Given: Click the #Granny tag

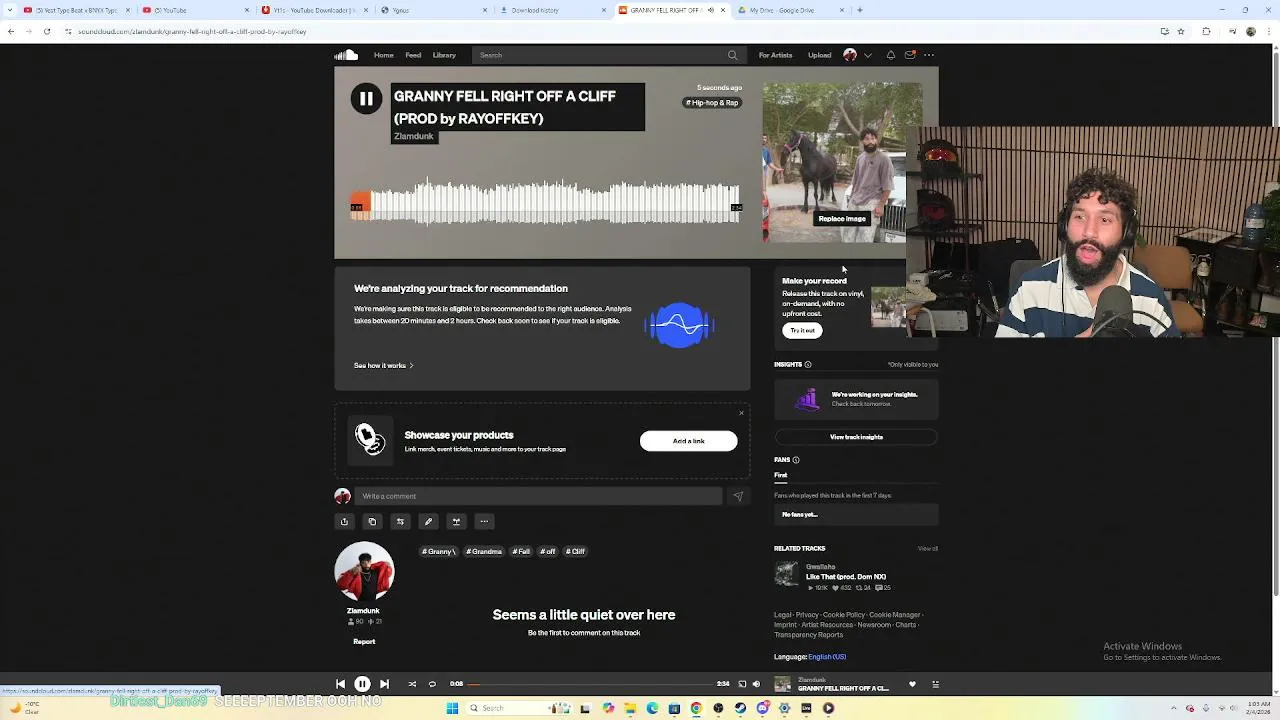Looking at the screenshot, I should coord(439,551).
